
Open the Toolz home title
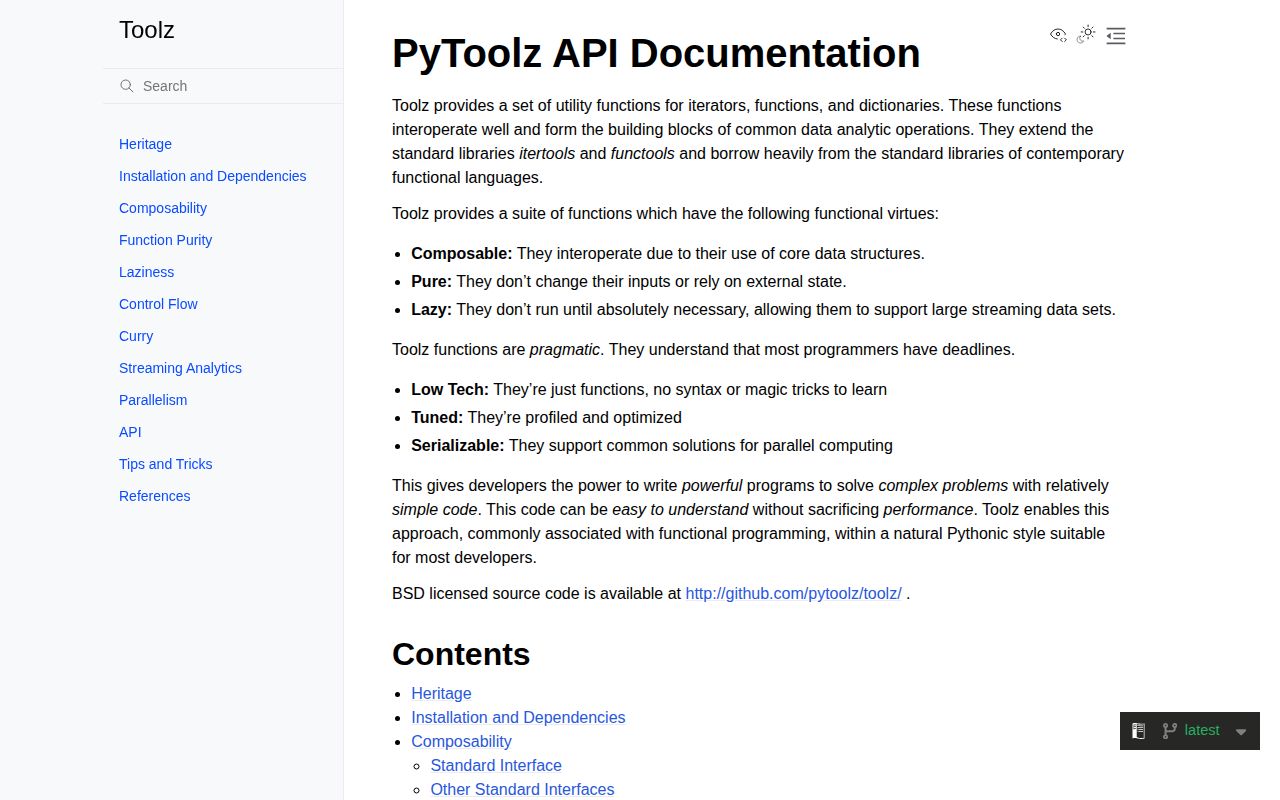click(147, 30)
